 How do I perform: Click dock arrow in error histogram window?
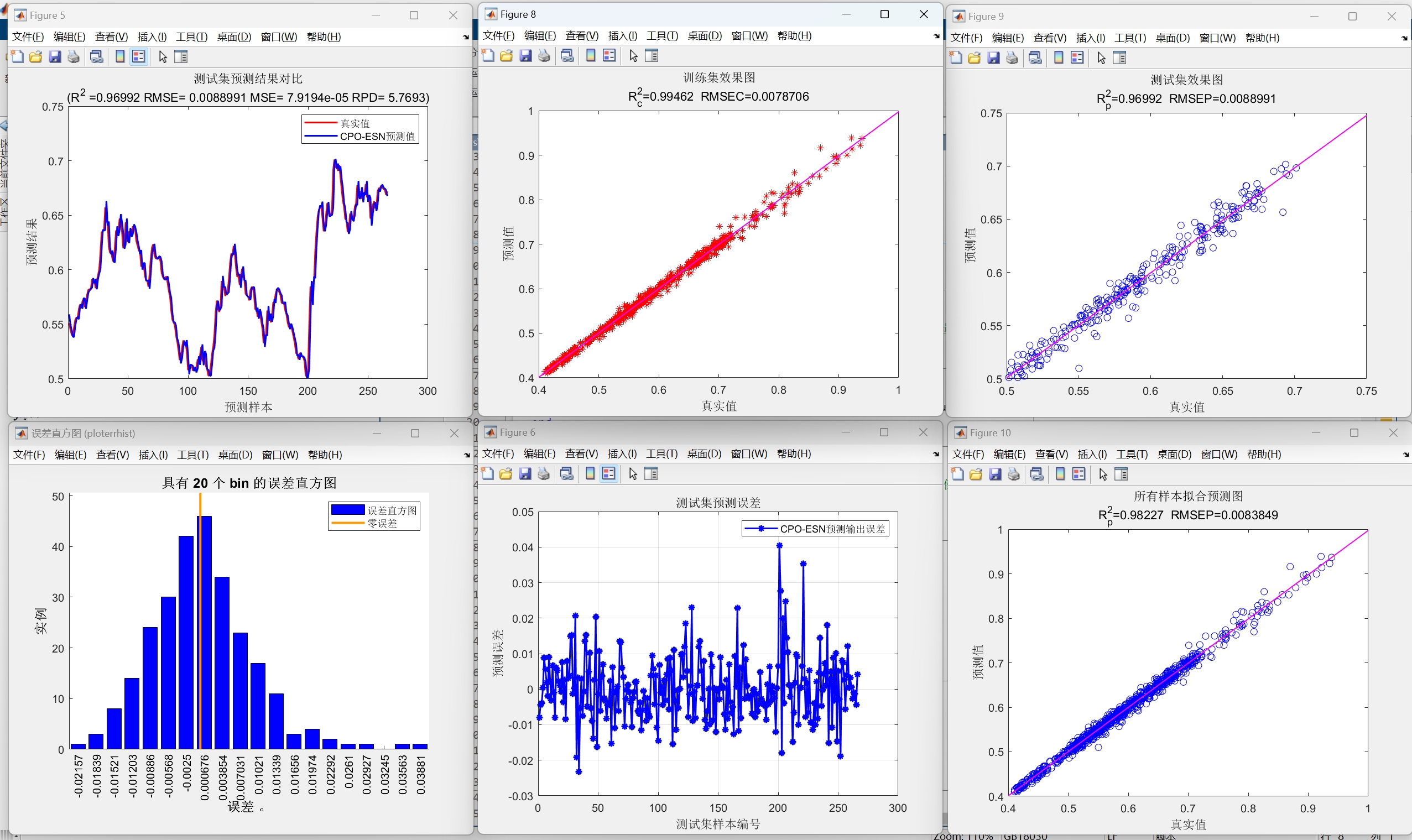[466, 455]
